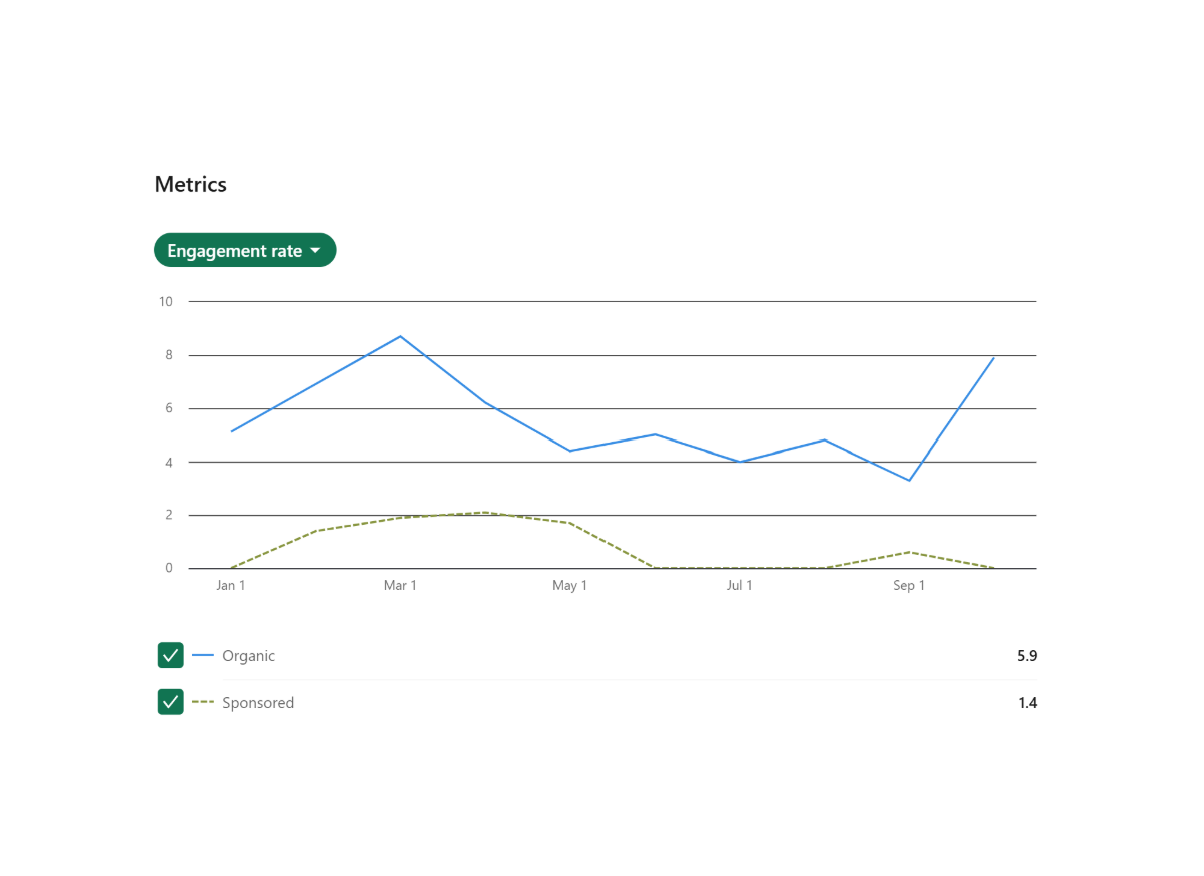
Task: Click the Sponsored legend label
Action: click(258, 702)
